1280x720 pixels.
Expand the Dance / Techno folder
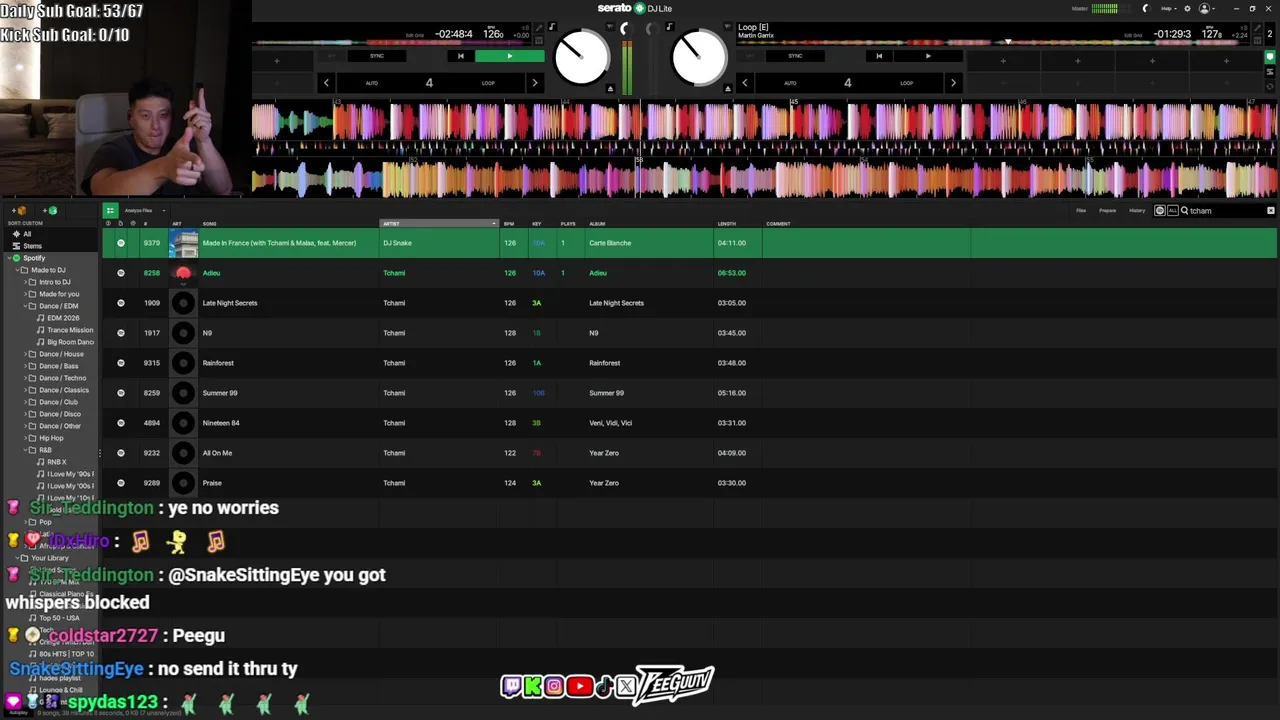click(x=27, y=378)
